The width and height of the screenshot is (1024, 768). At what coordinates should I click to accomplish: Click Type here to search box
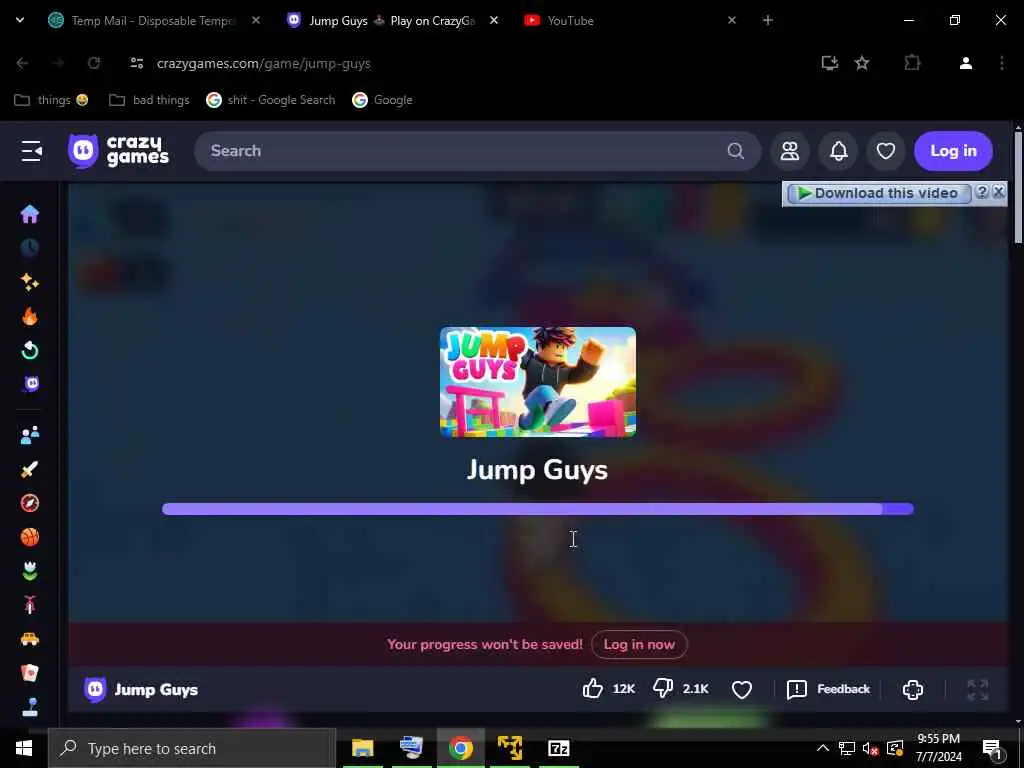(x=192, y=748)
